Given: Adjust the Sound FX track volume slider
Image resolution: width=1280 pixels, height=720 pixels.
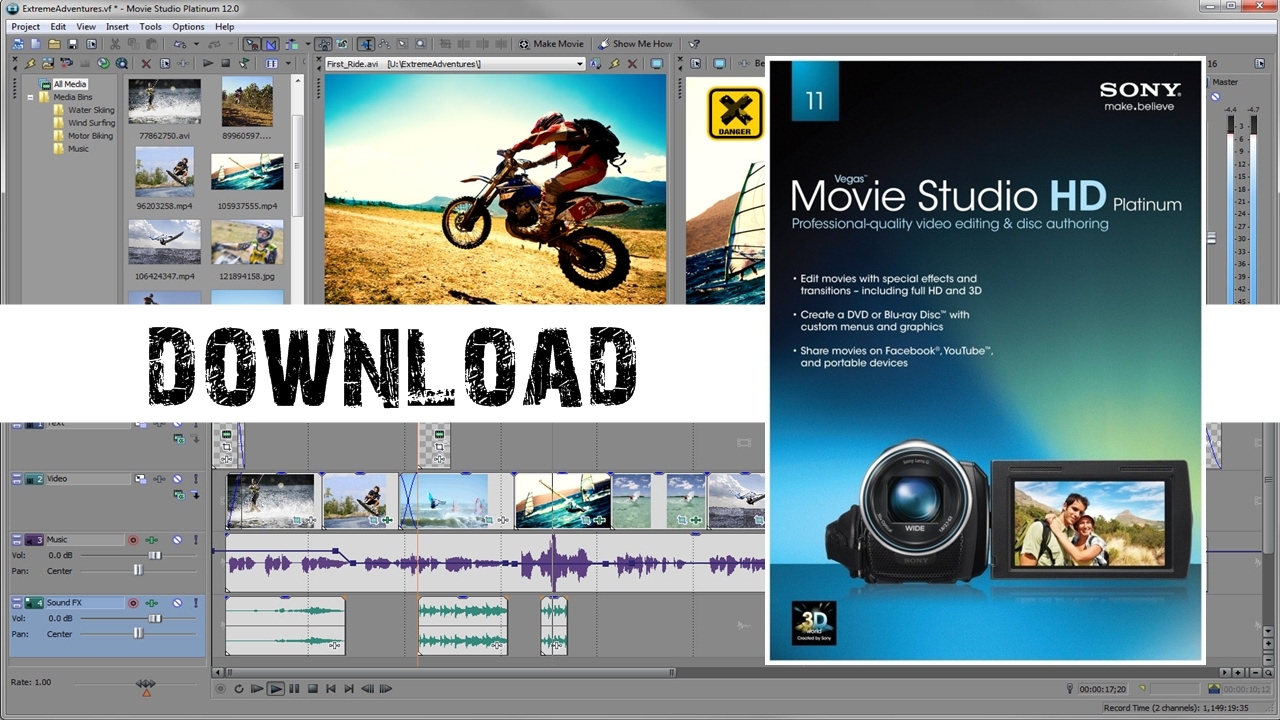Looking at the screenshot, I should tap(155, 618).
